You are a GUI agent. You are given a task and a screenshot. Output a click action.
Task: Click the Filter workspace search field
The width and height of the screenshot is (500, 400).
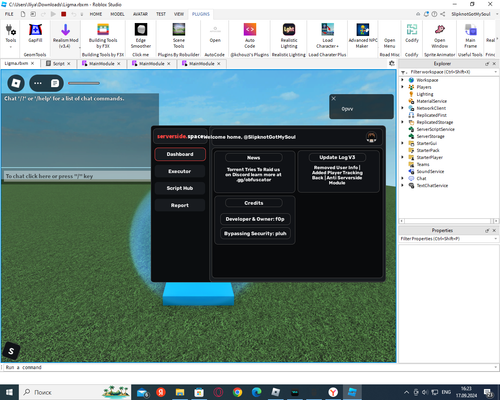click(449, 72)
